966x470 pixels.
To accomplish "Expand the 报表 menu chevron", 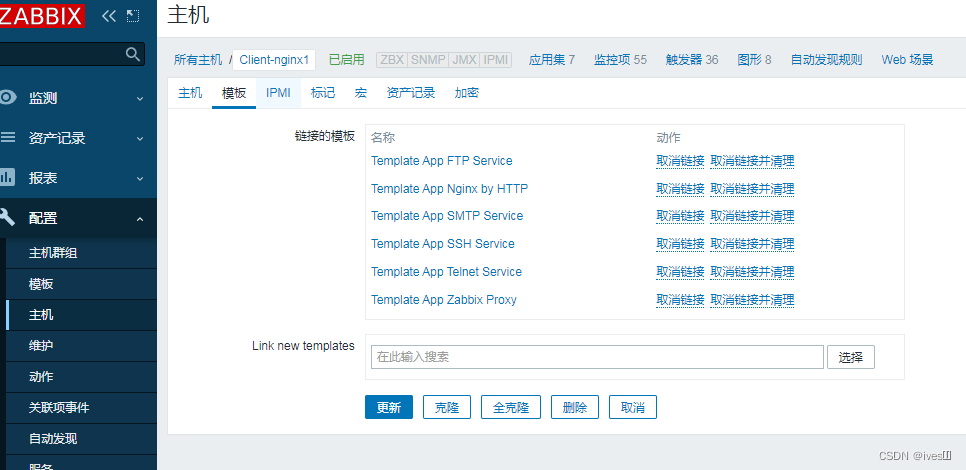I will 140,179.
